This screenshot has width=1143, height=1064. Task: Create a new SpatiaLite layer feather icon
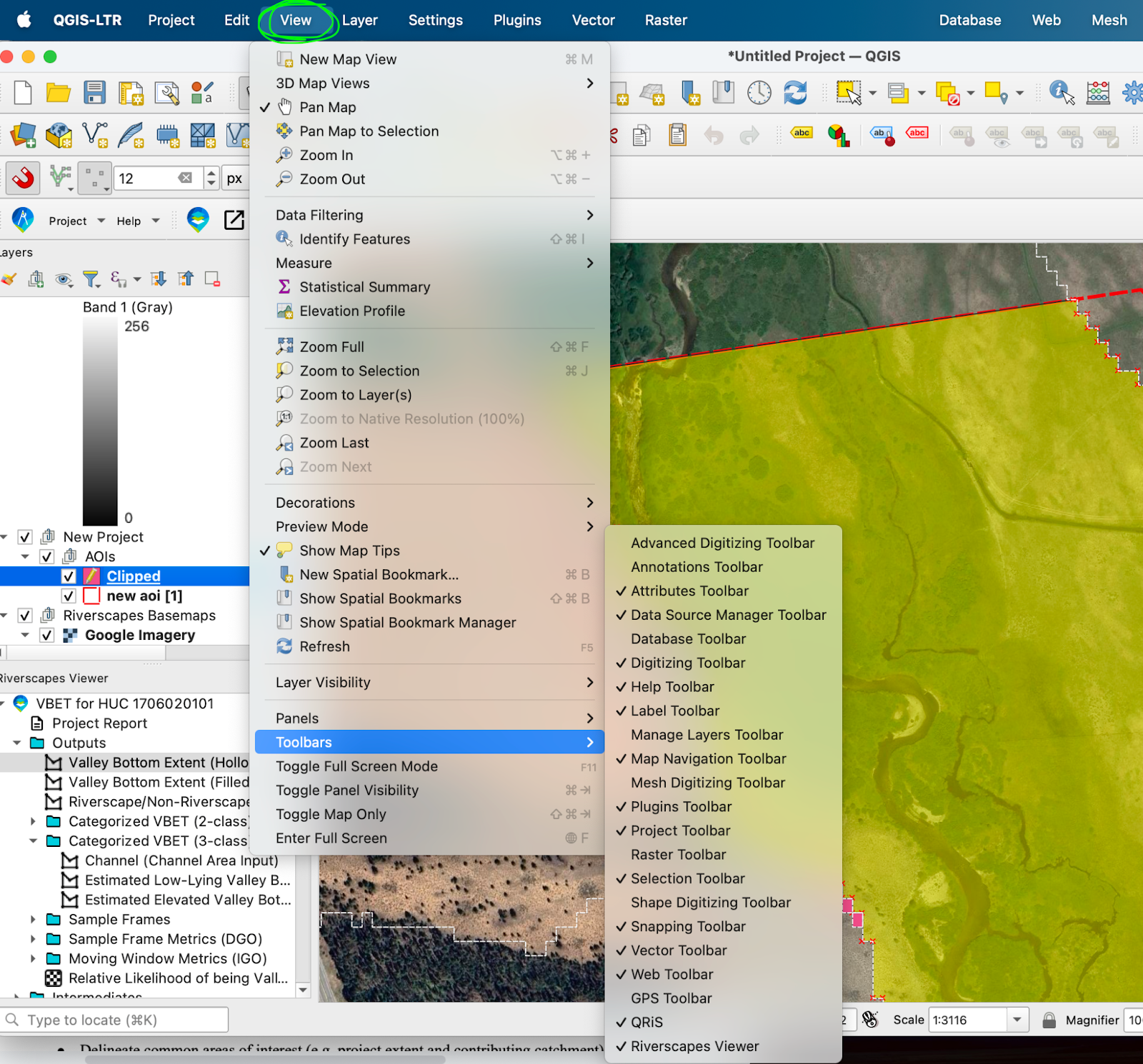tap(131, 134)
